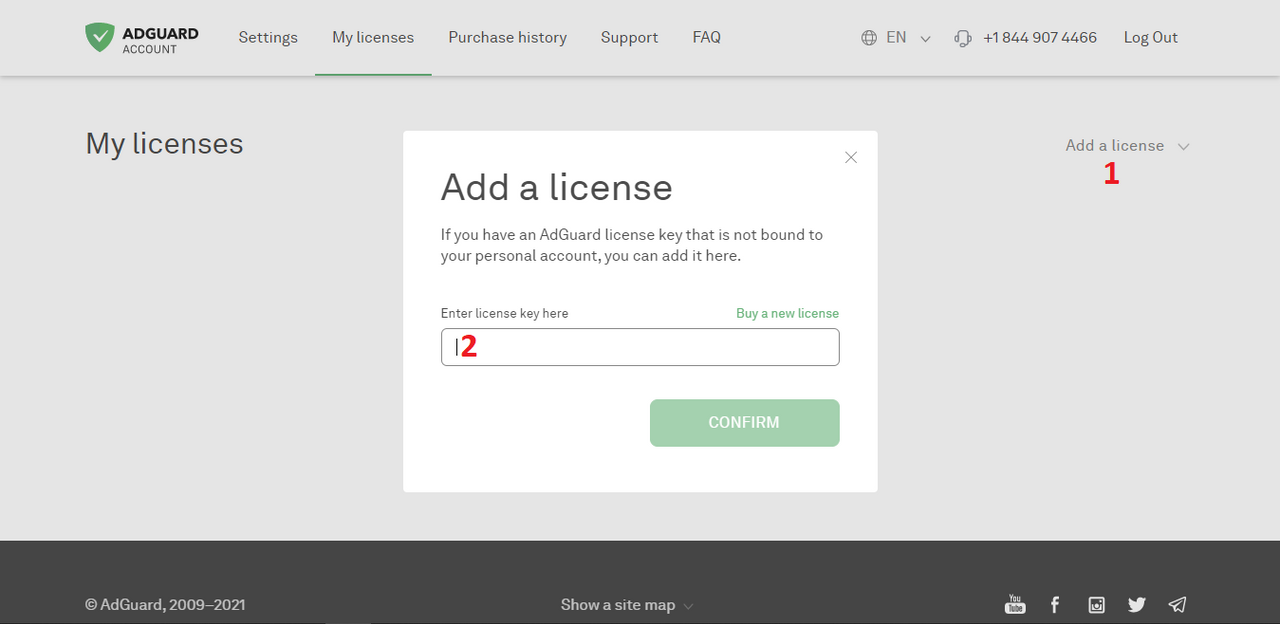Log out of the account
Viewport: 1280px width, 624px height.
point(1150,37)
